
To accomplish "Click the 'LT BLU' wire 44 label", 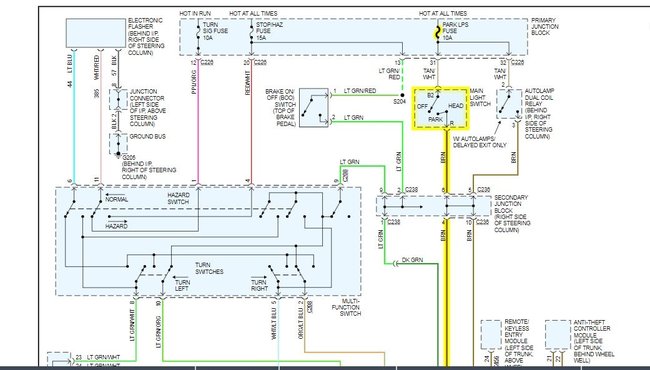I will (x=69, y=65).
